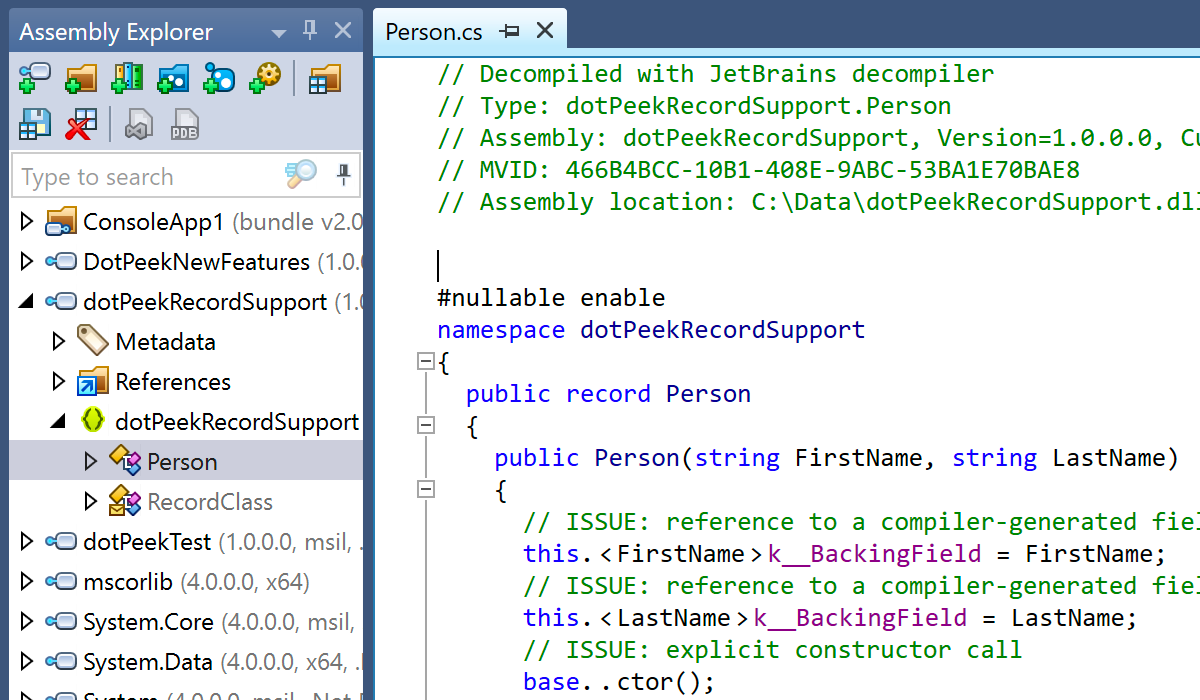The height and width of the screenshot is (700, 1200).
Task: Toggle the pin next to search box
Action: pos(344,176)
